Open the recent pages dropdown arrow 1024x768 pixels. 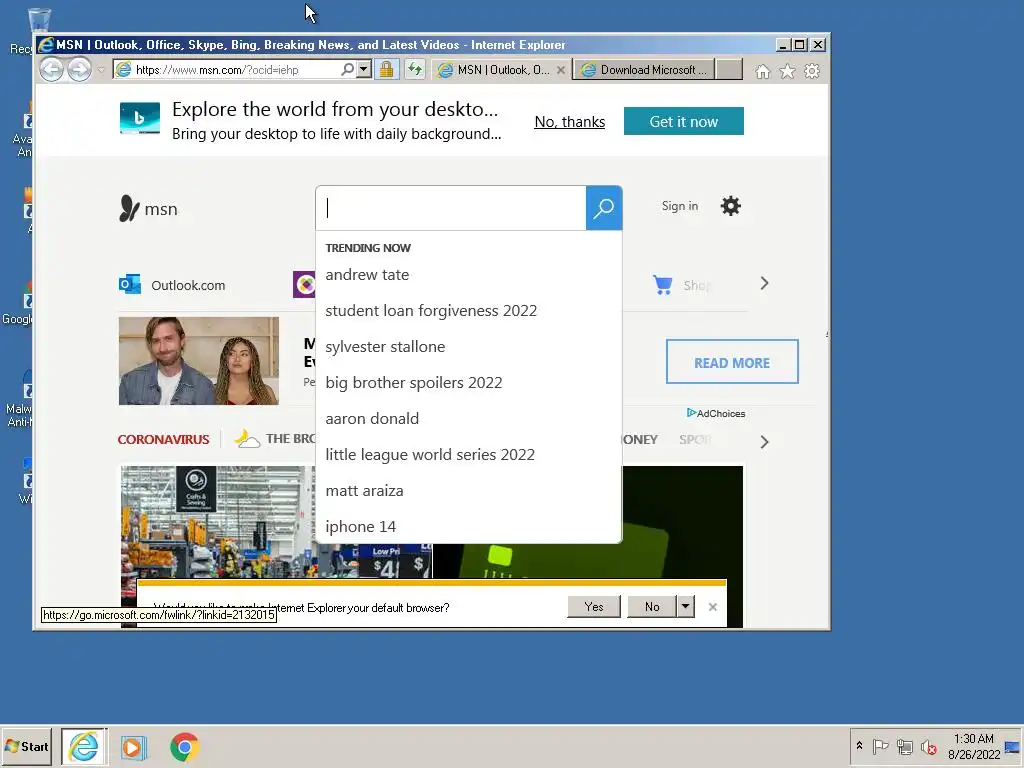click(101, 69)
